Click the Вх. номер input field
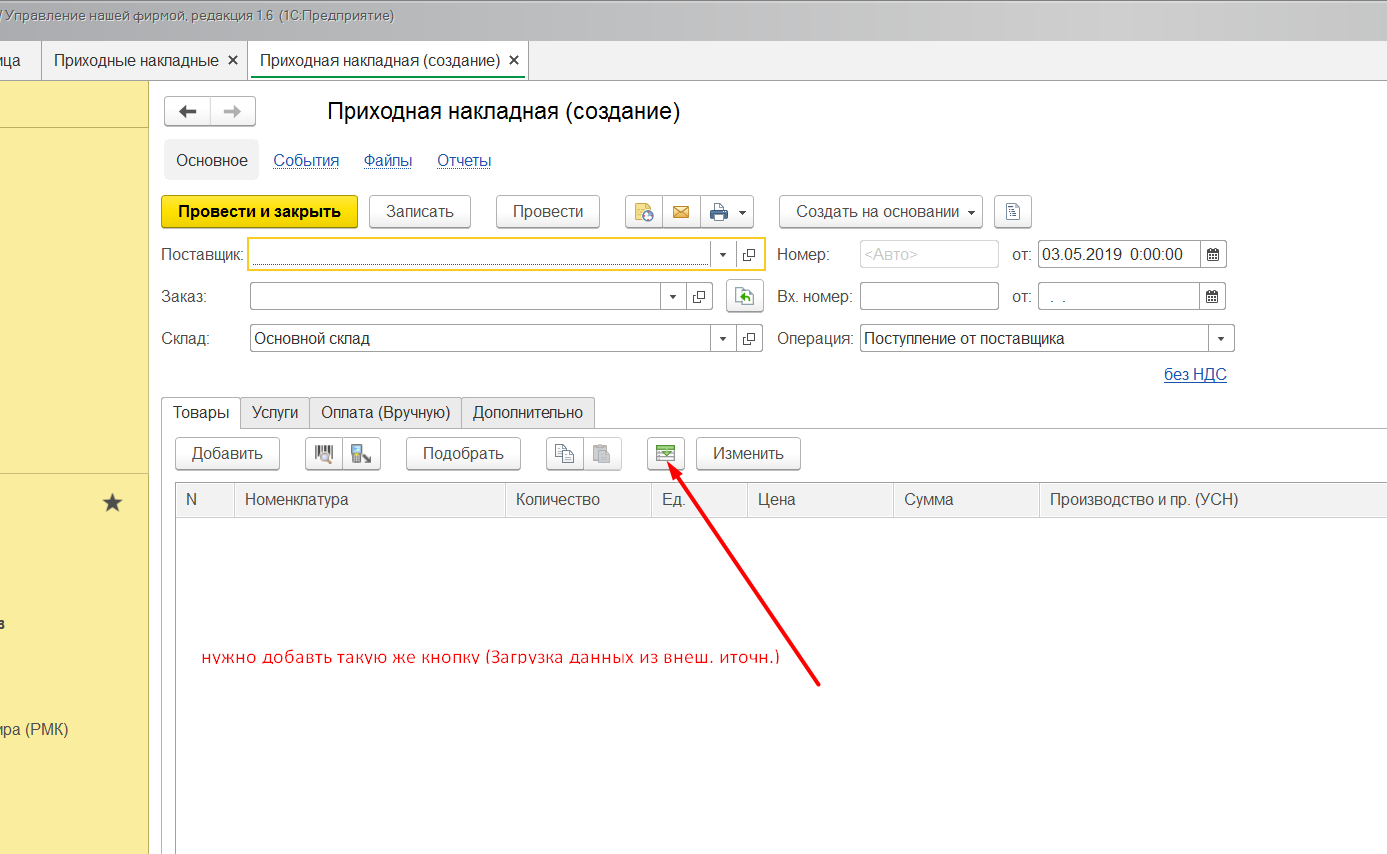This screenshot has width=1387, height=854. (x=928, y=297)
